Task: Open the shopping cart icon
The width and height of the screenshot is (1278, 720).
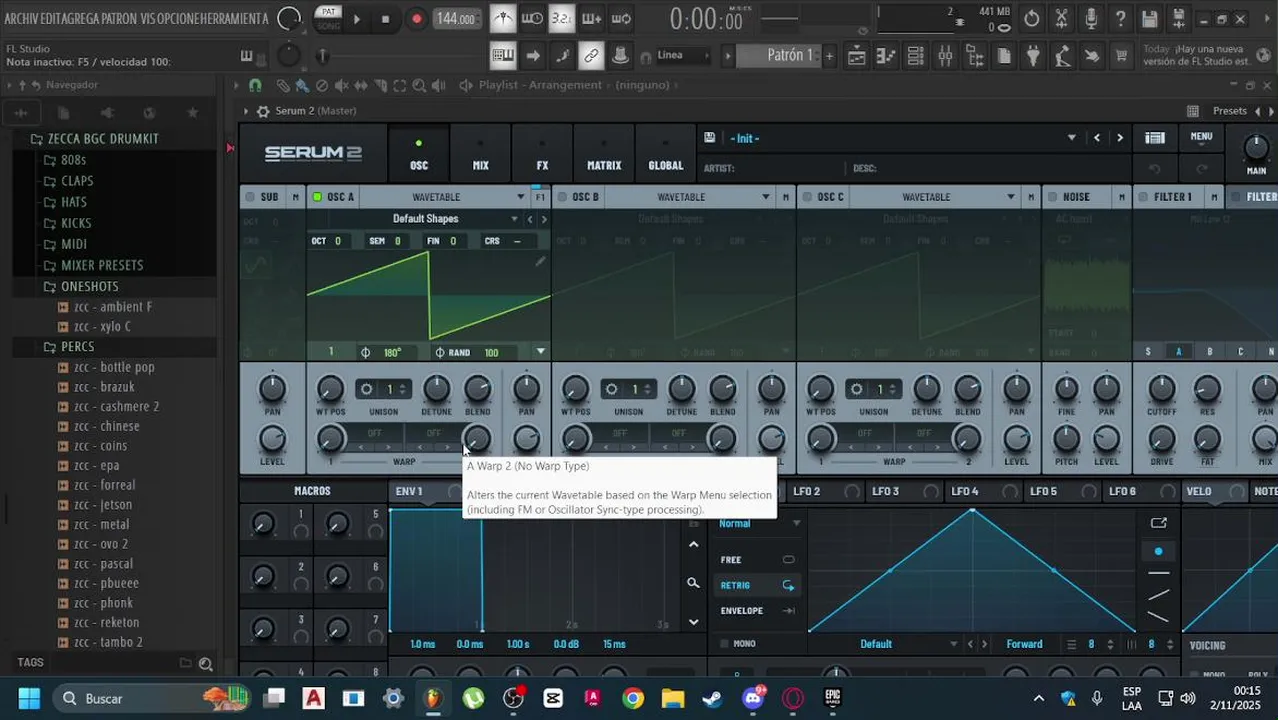Action: (x=1121, y=56)
